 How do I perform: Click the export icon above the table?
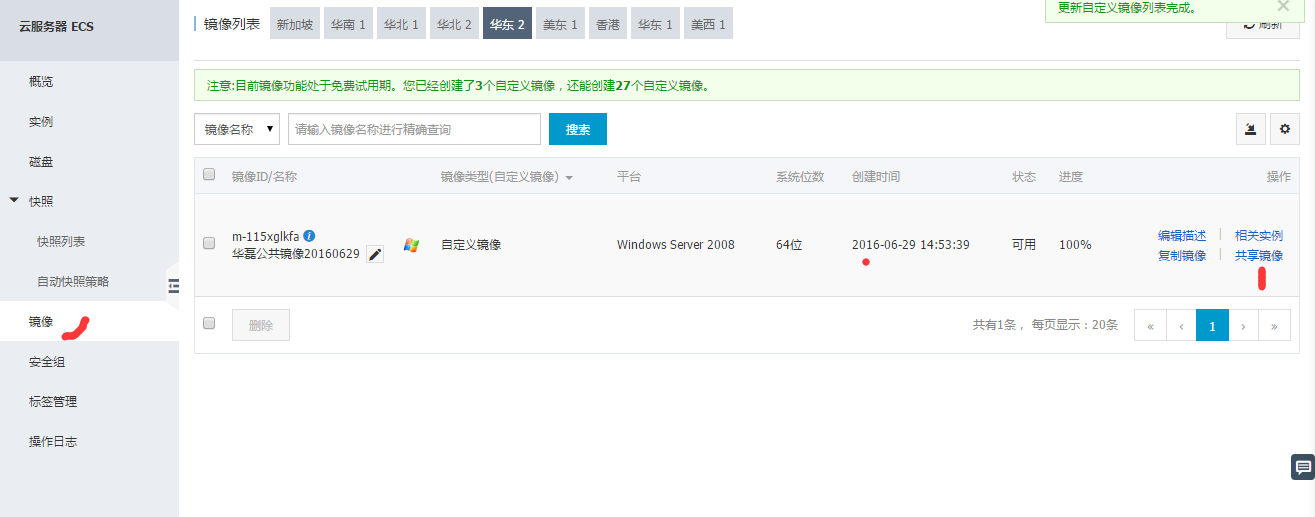pos(1250,129)
